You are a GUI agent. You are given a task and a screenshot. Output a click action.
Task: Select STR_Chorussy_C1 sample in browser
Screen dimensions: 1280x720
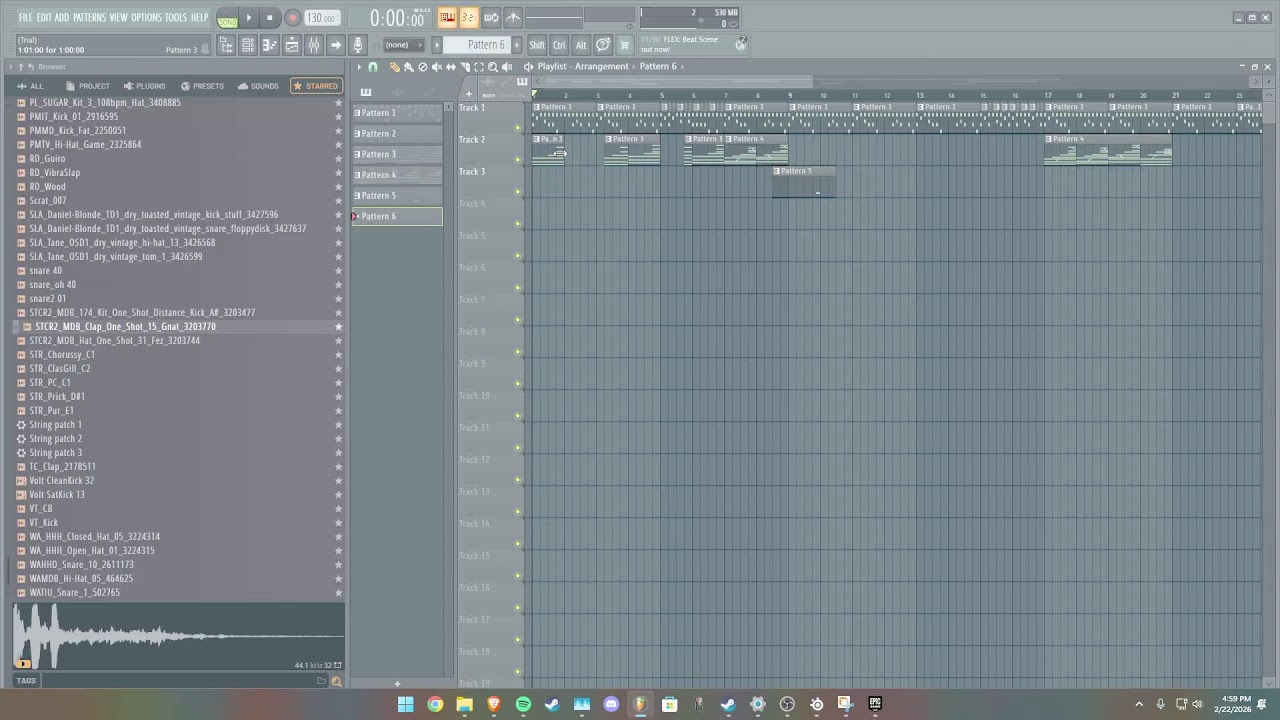pyautogui.click(x=62, y=355)
